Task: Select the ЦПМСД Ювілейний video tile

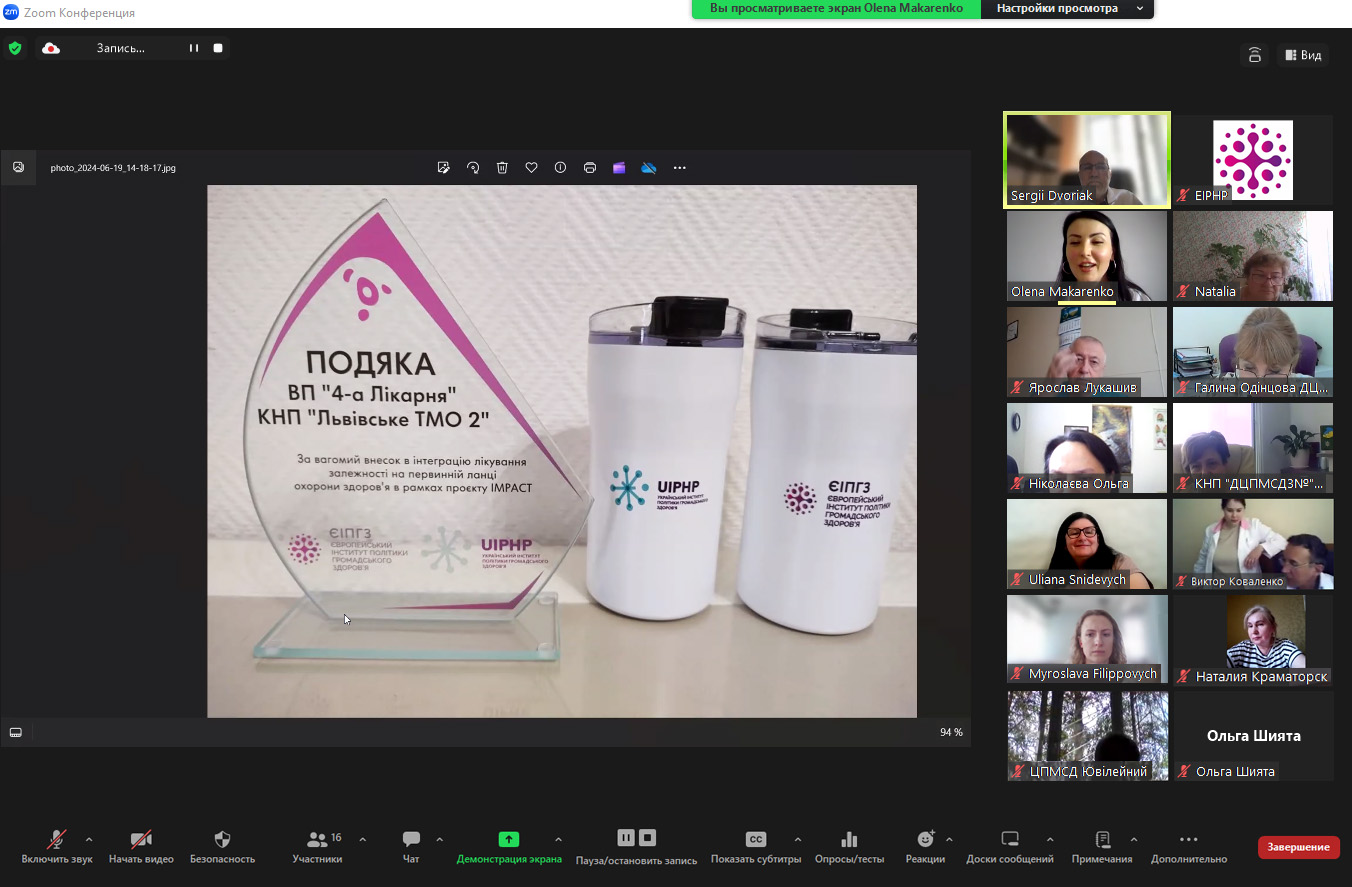Action: pos(1087,736)
